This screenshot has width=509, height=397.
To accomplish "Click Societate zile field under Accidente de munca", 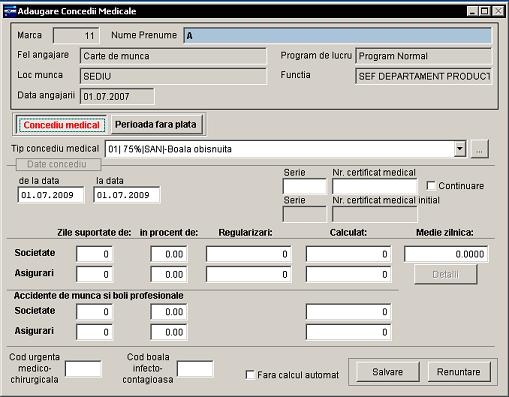I will 94,312.
